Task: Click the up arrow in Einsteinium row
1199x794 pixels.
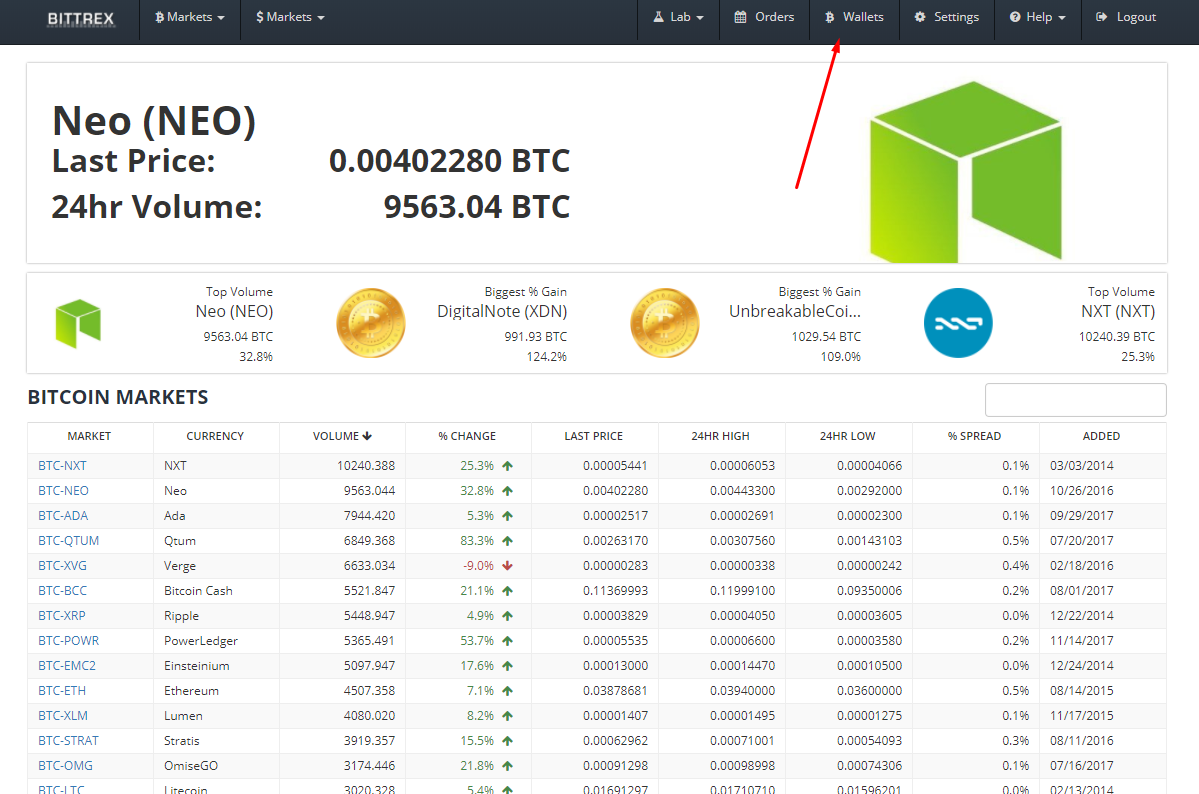Action: click(x=507, y=665)
